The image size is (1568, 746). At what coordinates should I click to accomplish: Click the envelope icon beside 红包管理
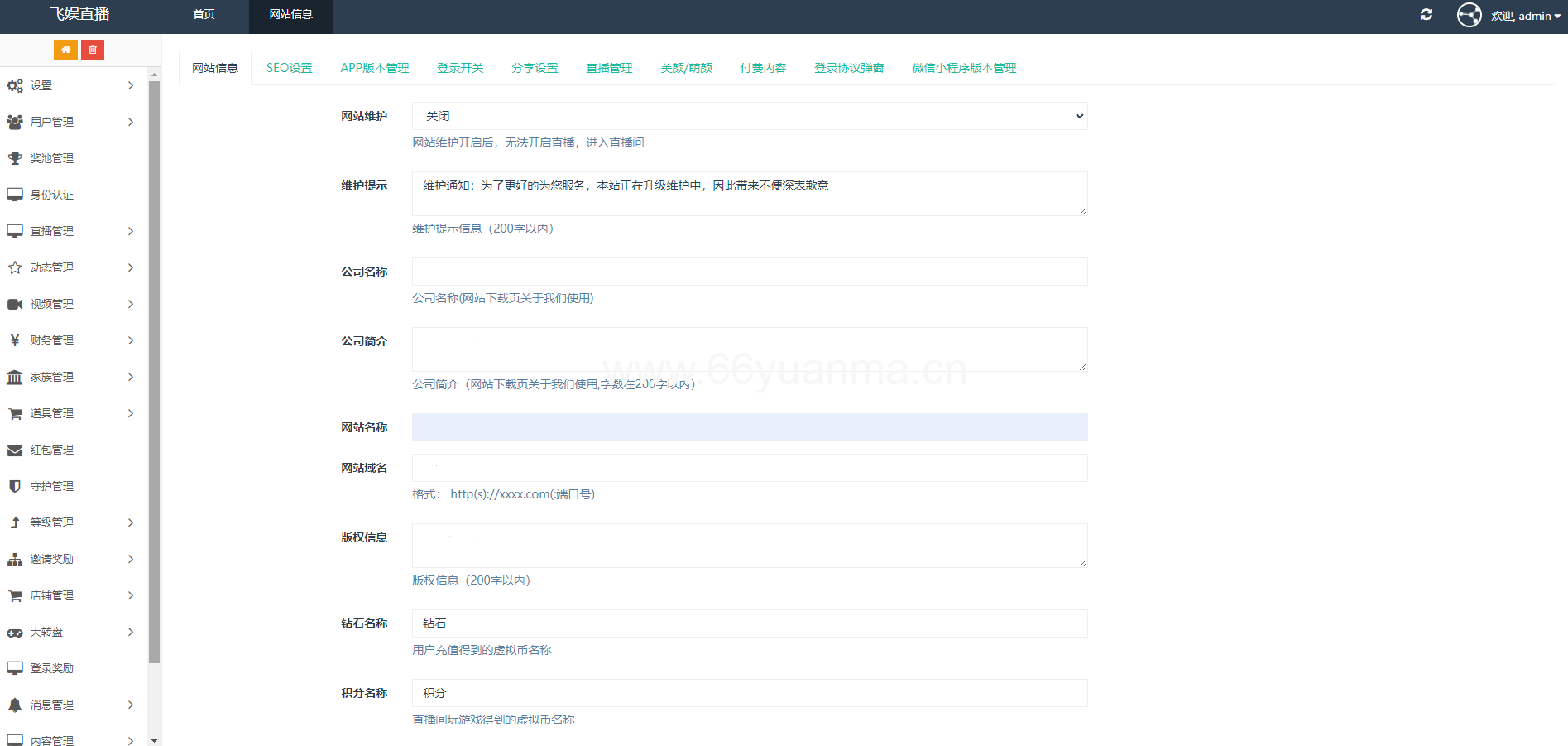tap(15, 450)
